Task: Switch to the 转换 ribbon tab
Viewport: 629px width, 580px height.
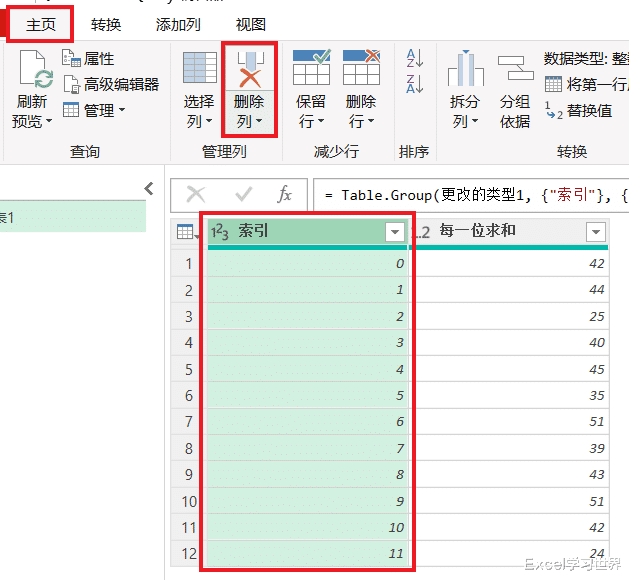Action: pos(106,25)
